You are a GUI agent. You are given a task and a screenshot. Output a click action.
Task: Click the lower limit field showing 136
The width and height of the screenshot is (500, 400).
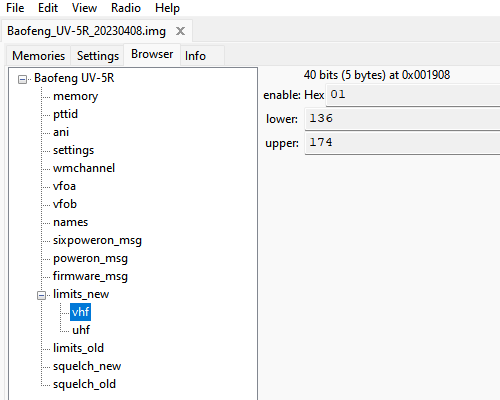pos(402,119)
